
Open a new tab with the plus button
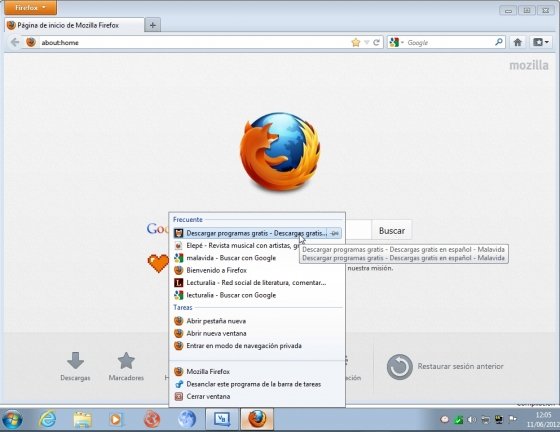point(152,25)
